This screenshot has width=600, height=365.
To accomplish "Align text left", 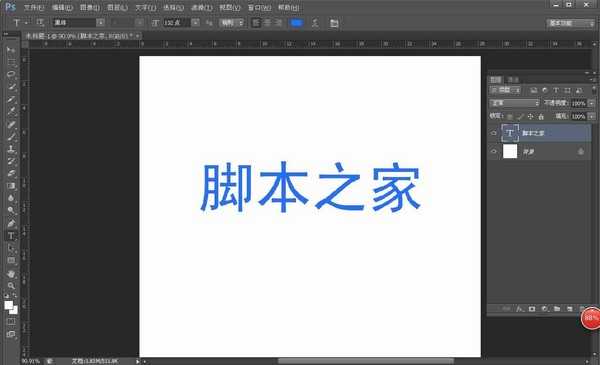I will point(256,23).
